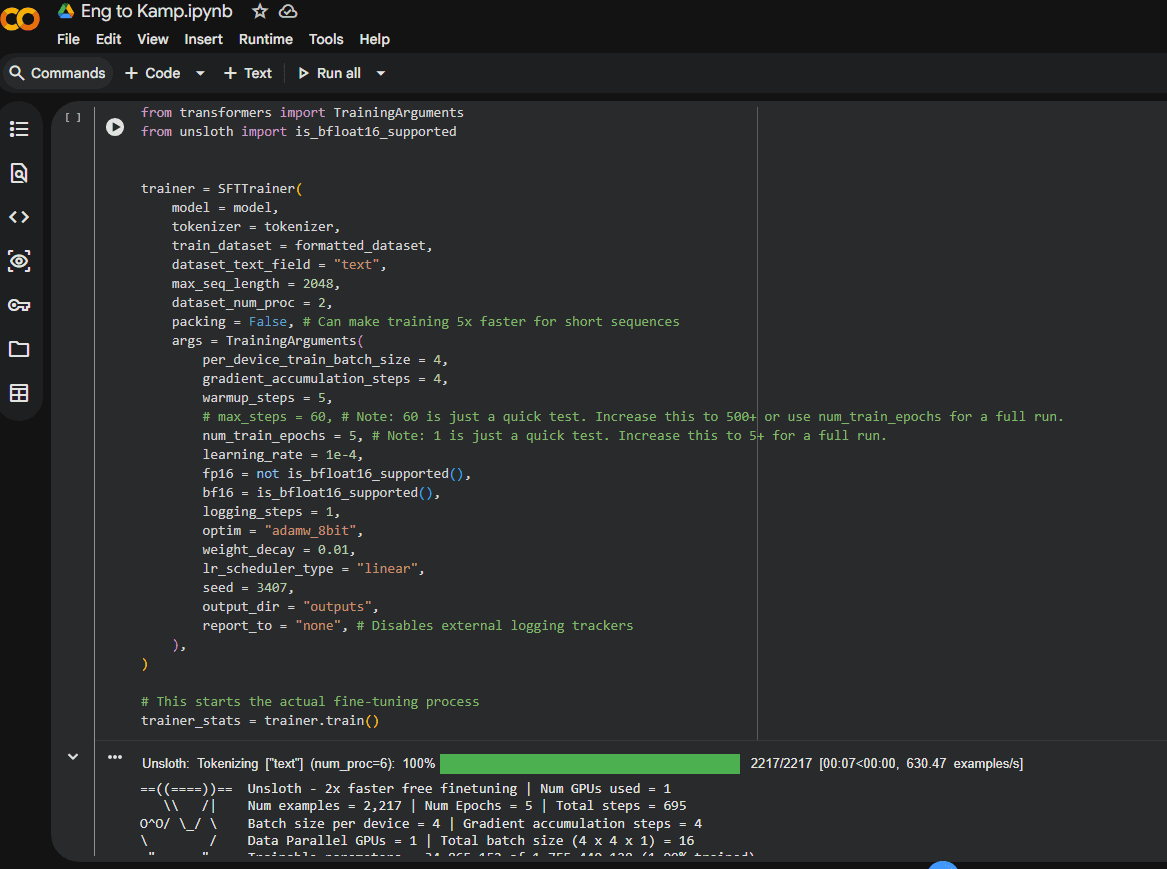Open the View menu

pyautogui.click(x=153, y=39)
